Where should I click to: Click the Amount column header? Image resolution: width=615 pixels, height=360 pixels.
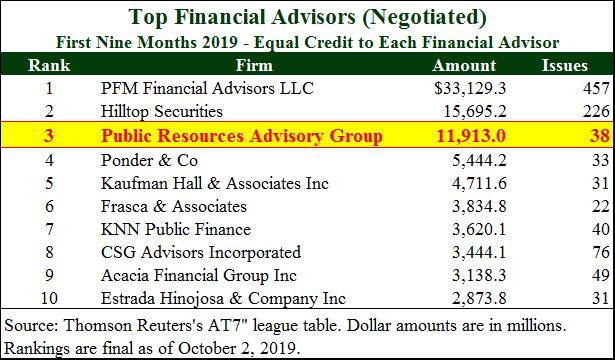click(464, 65)
